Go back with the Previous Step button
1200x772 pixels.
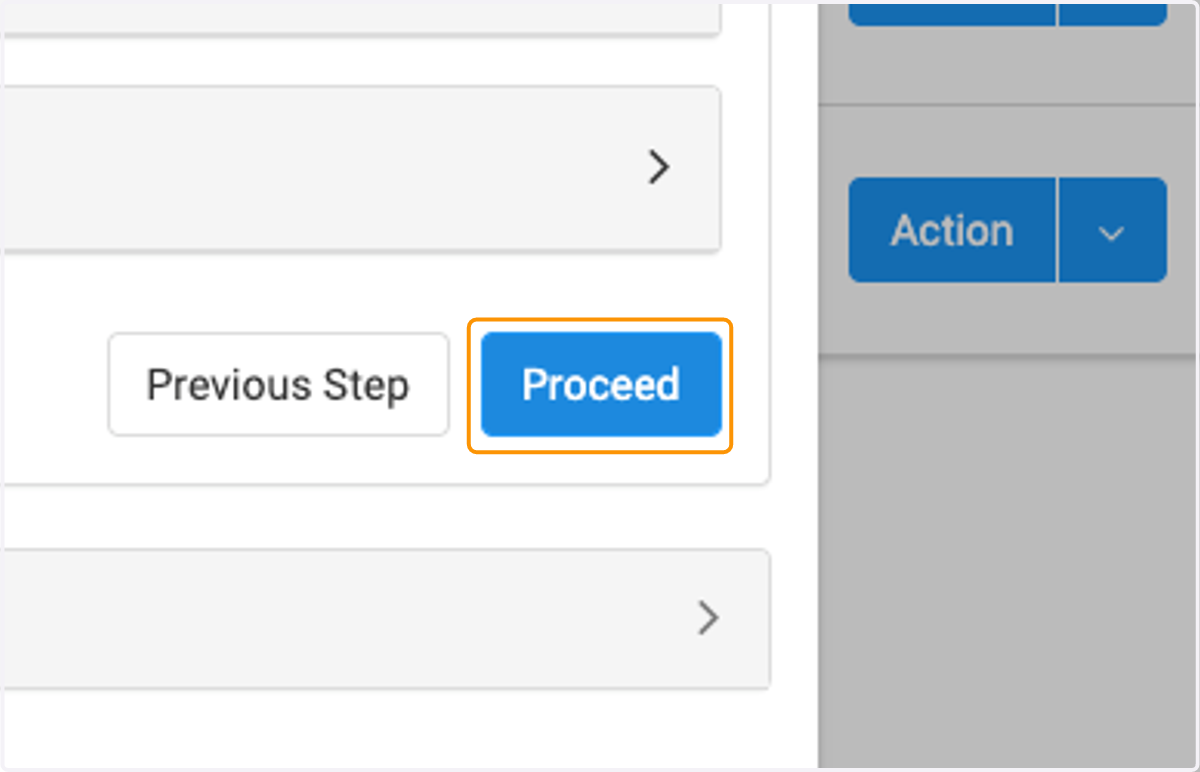pyautogui.click(x=278, y=385)
